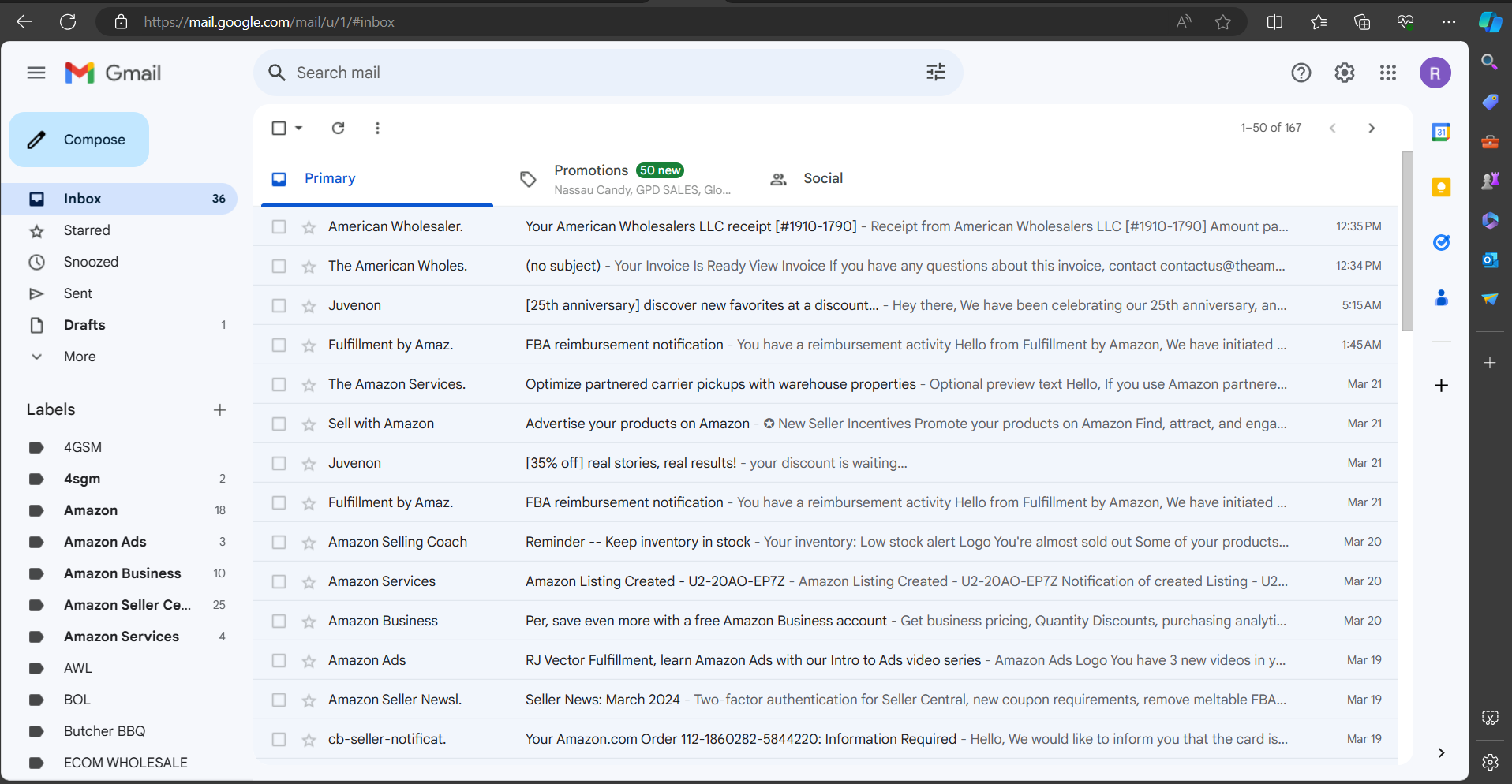Viewport: 1512px width, 784px height.
Task: Open the Copilot sidebar icon
Action: [1490, 22]
